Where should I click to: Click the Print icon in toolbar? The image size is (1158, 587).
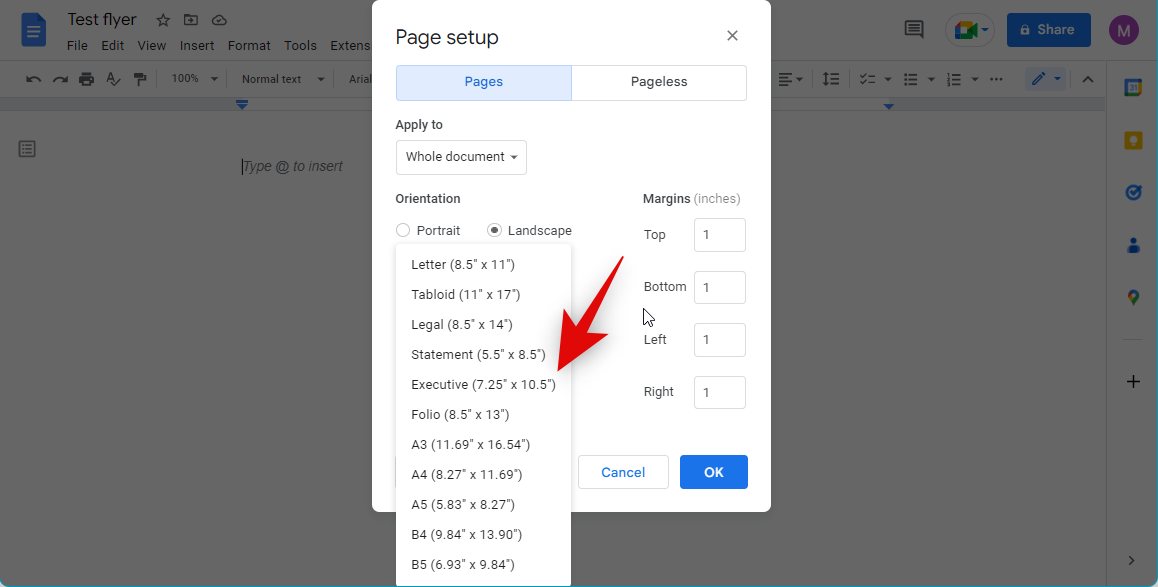pos(87,79)
